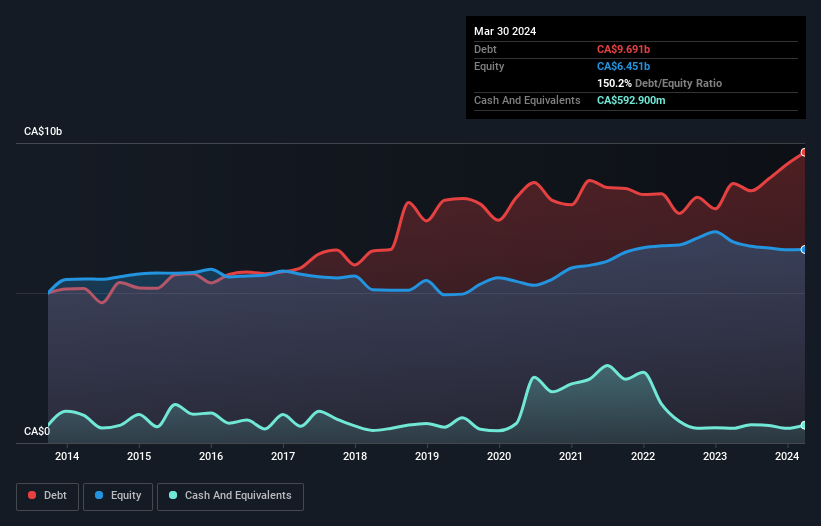This screenshot has width=821, height=526.
Task: Click the teal Cash And Equivalents legend dot
Action: [173, 495]
